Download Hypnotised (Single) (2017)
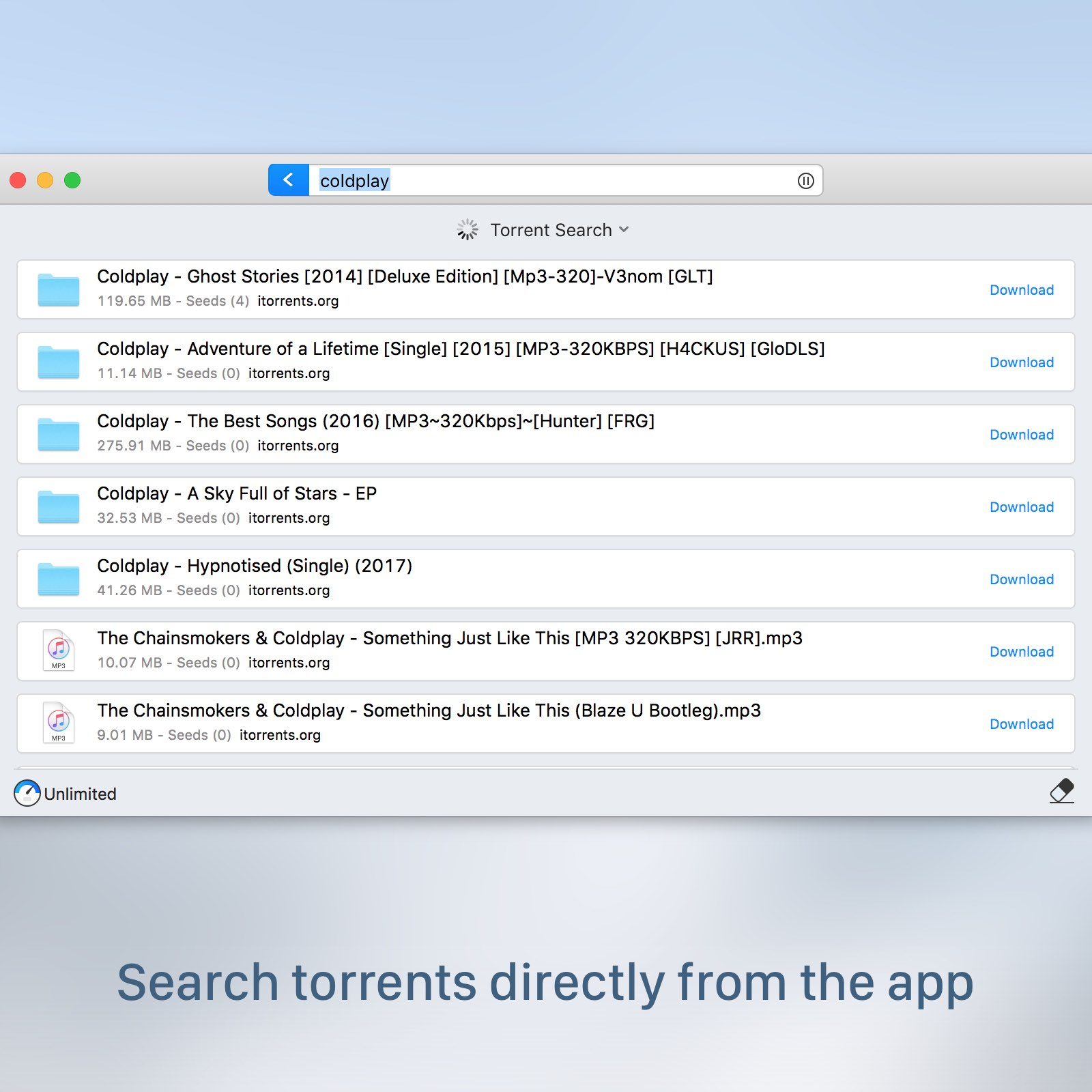Image resolution: width=1092 pixels, height=1092 pixels. pyautogui.click(x=1022, y=579)
